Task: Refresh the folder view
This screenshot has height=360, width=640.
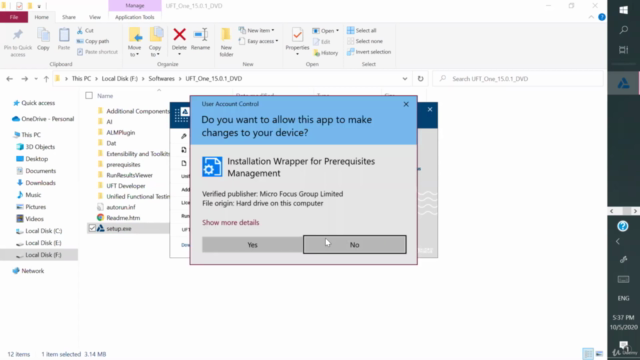Action: [x=420, y=79]
